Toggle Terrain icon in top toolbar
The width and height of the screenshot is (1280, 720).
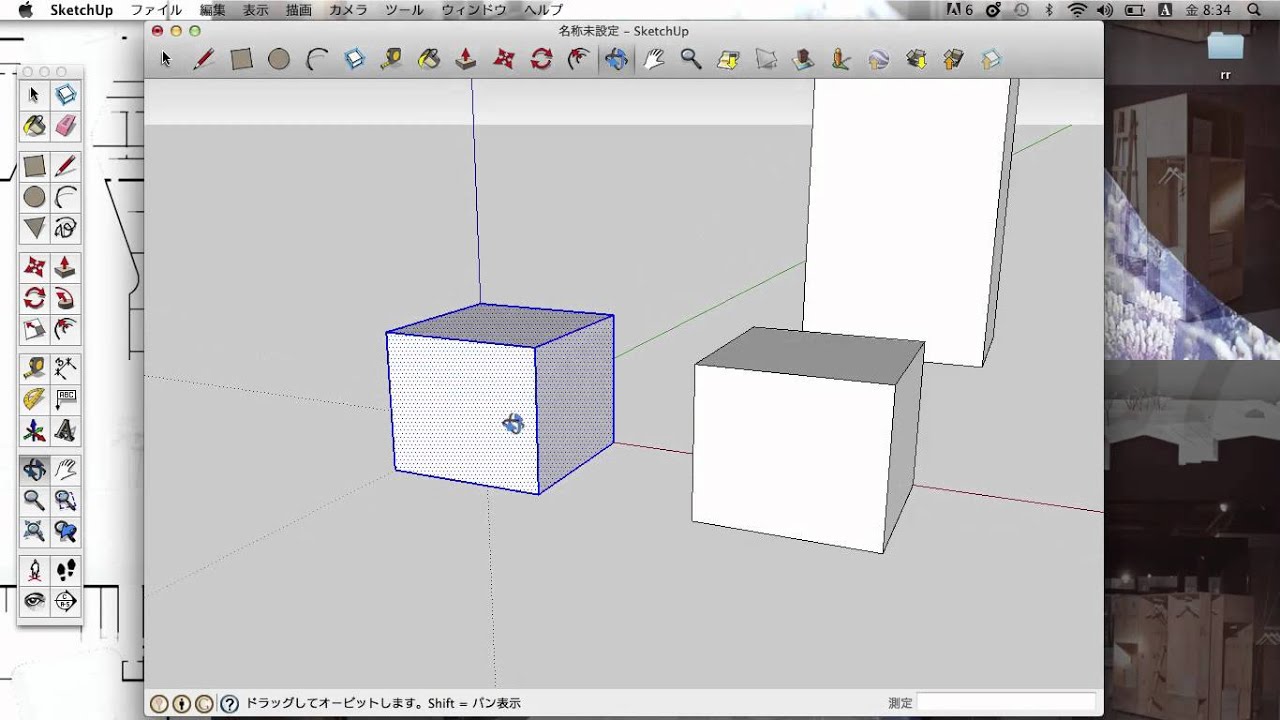[766, 59]
